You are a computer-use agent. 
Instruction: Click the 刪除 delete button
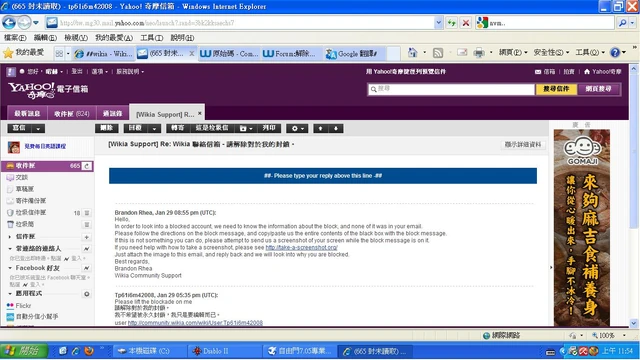tap(107, 128)
